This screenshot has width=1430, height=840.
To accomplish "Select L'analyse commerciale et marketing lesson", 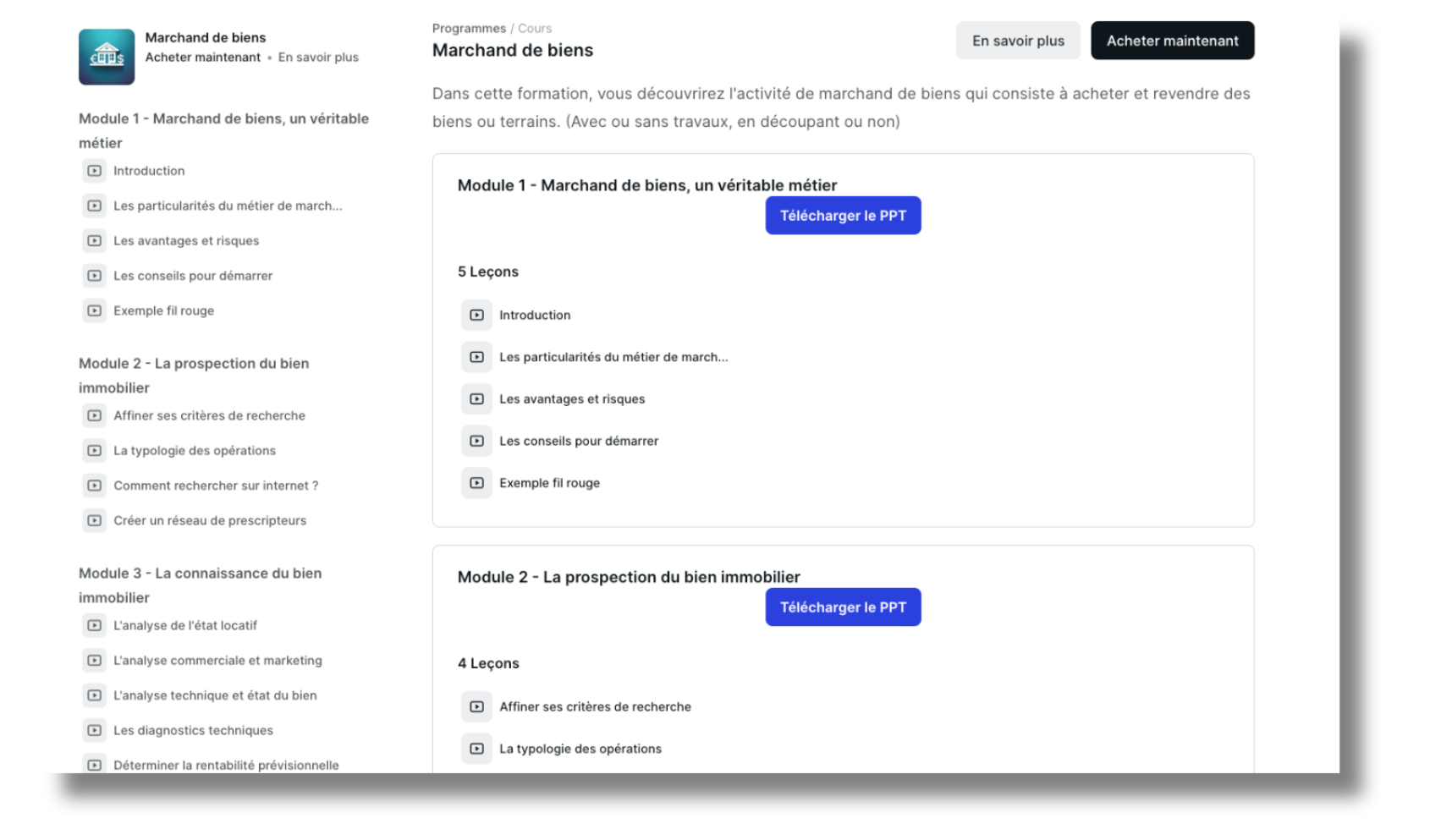I will point(217,661).
